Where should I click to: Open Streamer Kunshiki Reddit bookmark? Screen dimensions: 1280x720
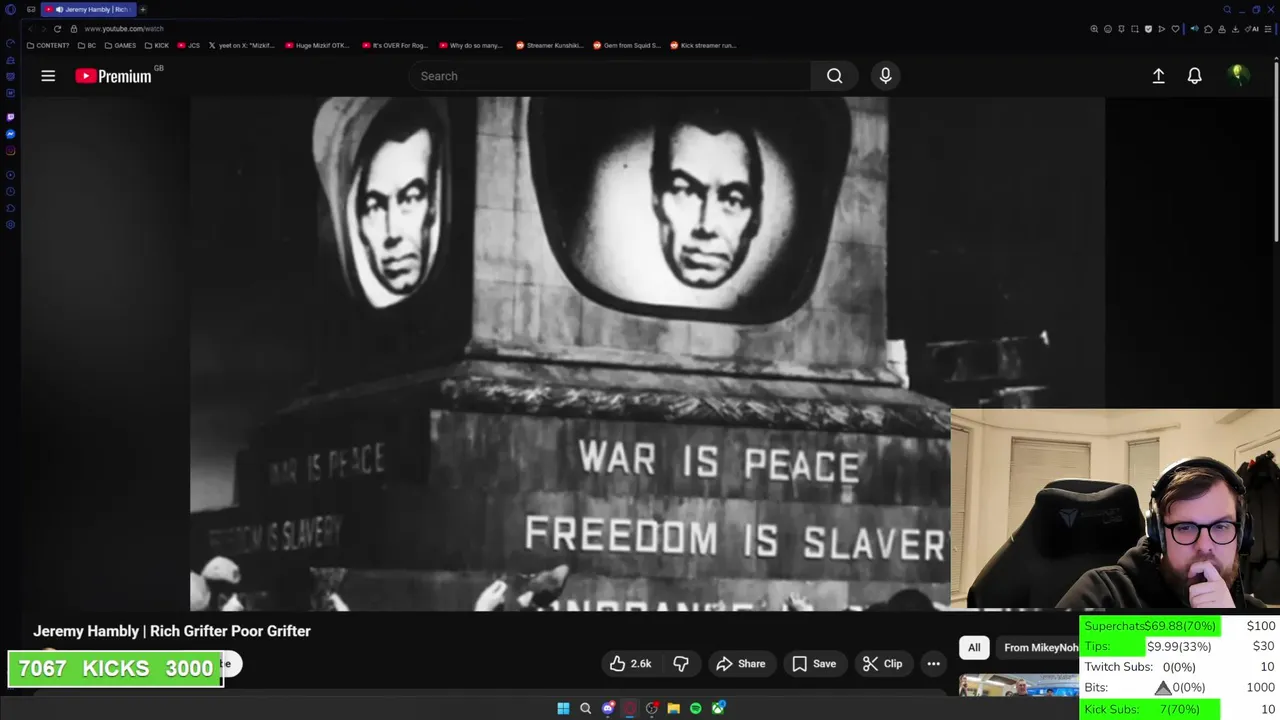click(550, 45)
